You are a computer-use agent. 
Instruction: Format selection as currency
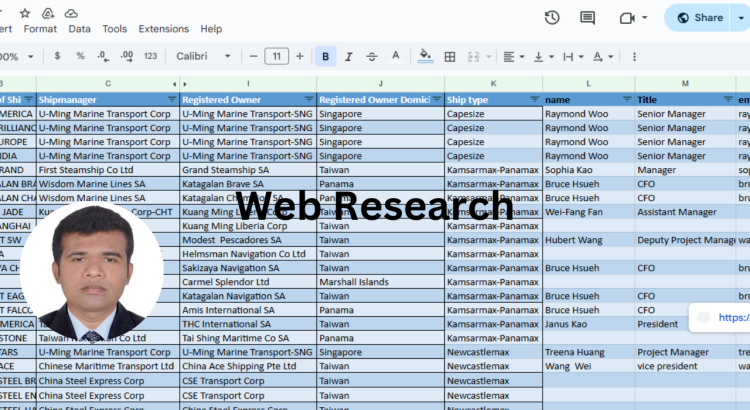point(57,56)
